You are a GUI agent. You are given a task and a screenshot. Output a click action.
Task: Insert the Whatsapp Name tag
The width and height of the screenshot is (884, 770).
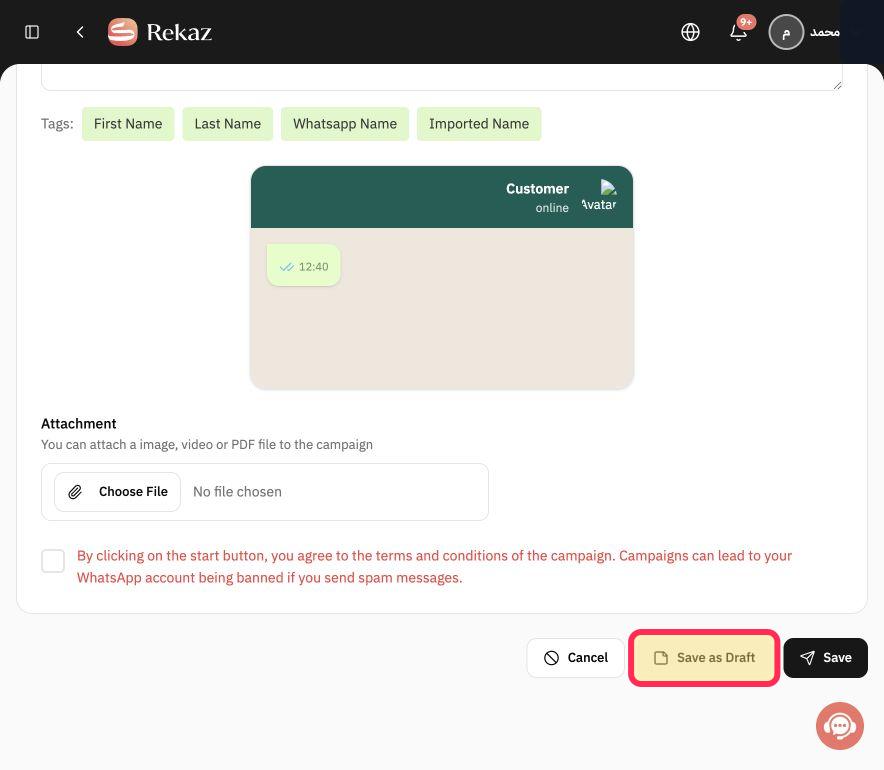(345, 124)
